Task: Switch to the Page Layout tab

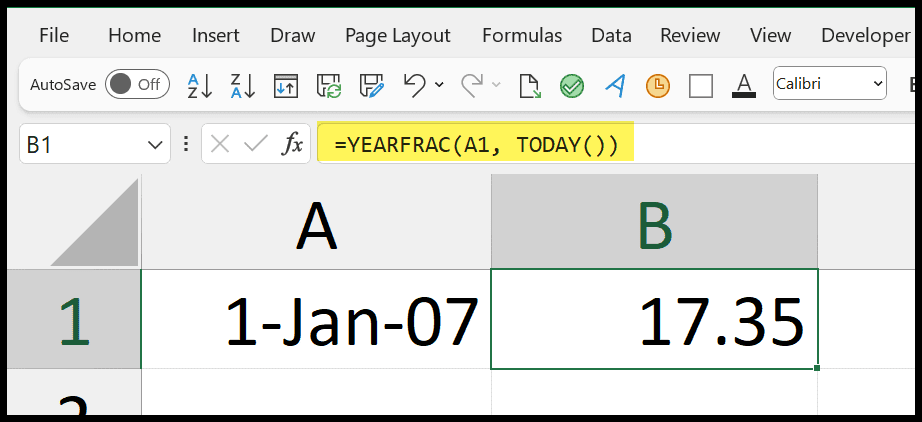Action: [x=397, y=35]
